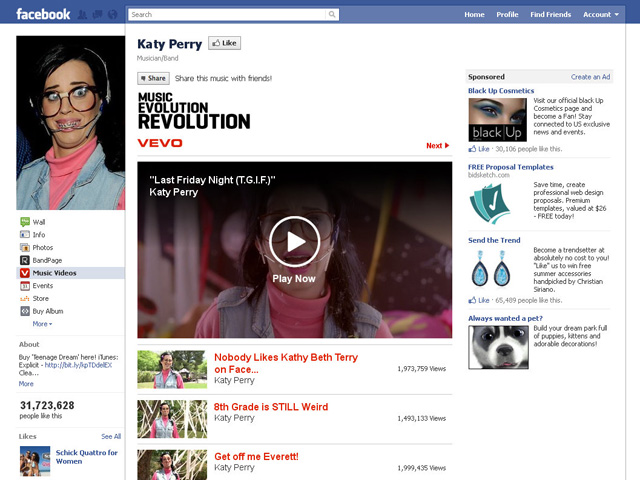Click 1,493,133 Views text
Viewport: 640px width, 480px height.
[x=422, y=418]
